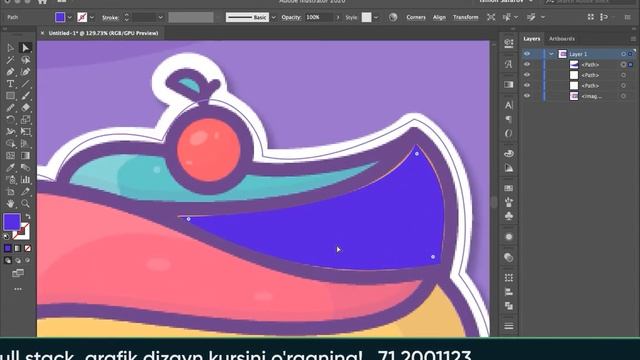Select the Magic Wand tool
Viewport: 640px width, 360px height.
[x=10, y=60]
